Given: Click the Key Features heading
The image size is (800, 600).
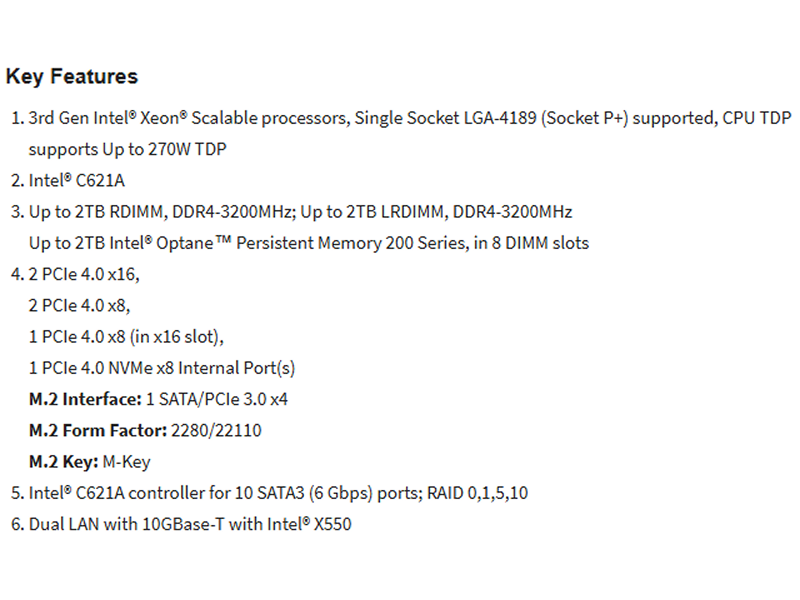Looking at the screenshot, I should coord(72,77).
